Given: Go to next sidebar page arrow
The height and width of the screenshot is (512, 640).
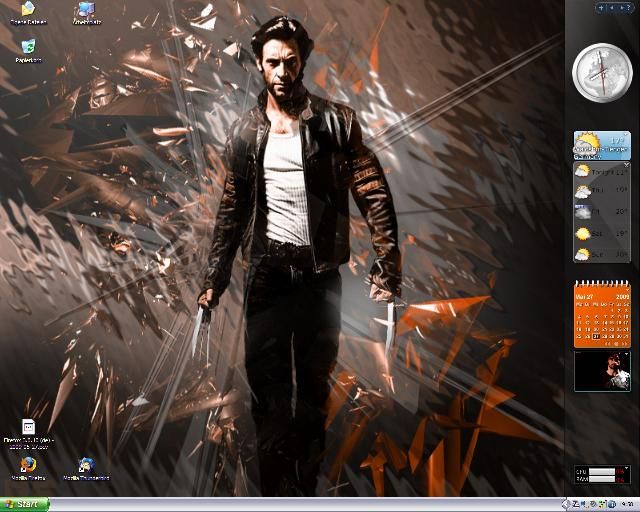Looking at the screenshot, I should pos(622,7).
